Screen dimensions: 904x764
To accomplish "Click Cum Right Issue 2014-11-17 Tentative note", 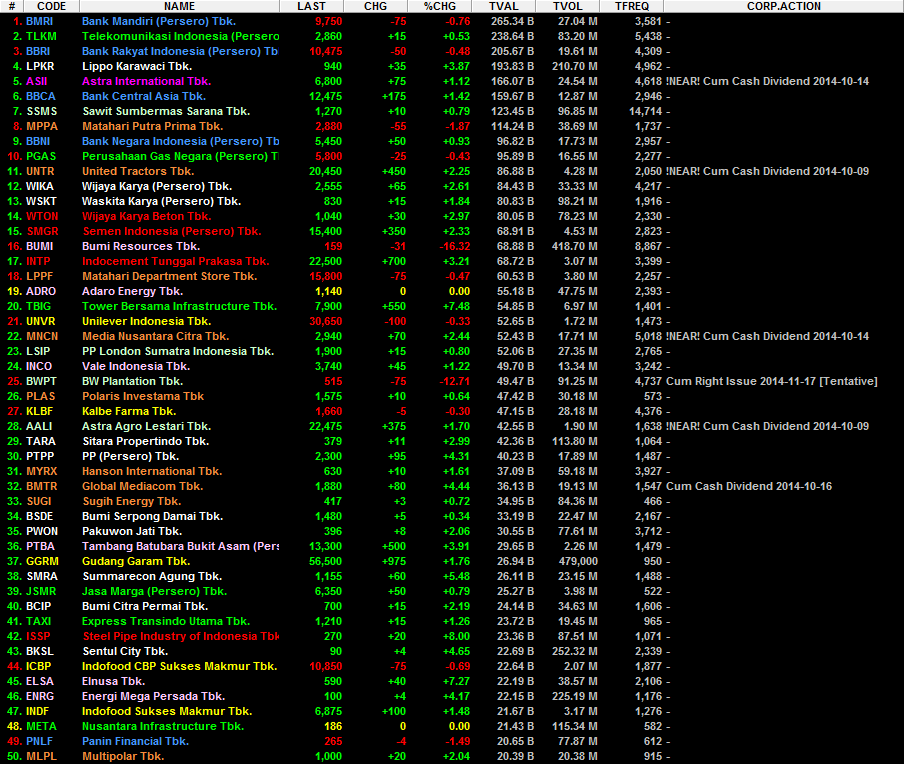I will [x=771, y=381].
